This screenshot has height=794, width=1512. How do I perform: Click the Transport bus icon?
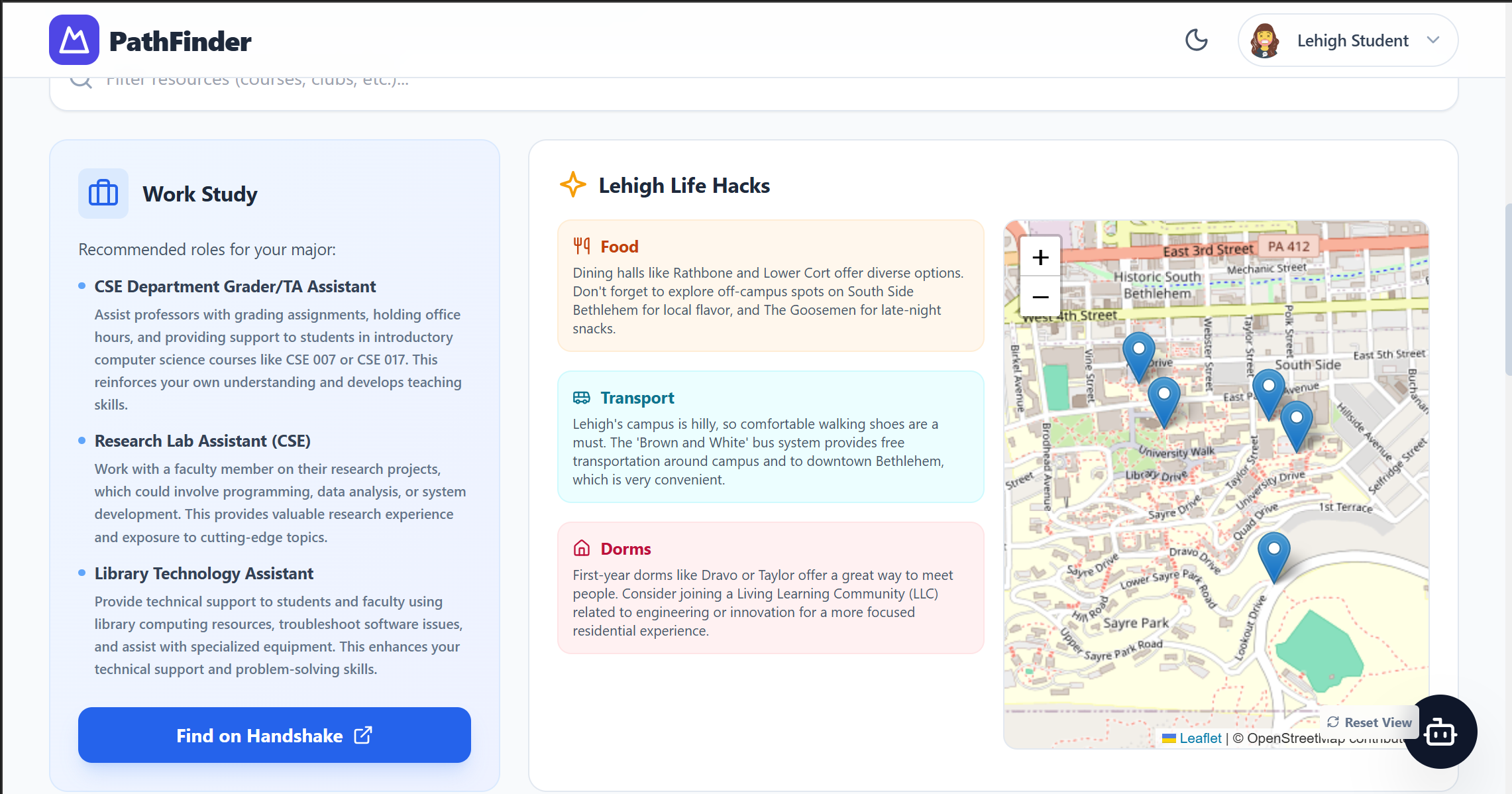[582, 398]
